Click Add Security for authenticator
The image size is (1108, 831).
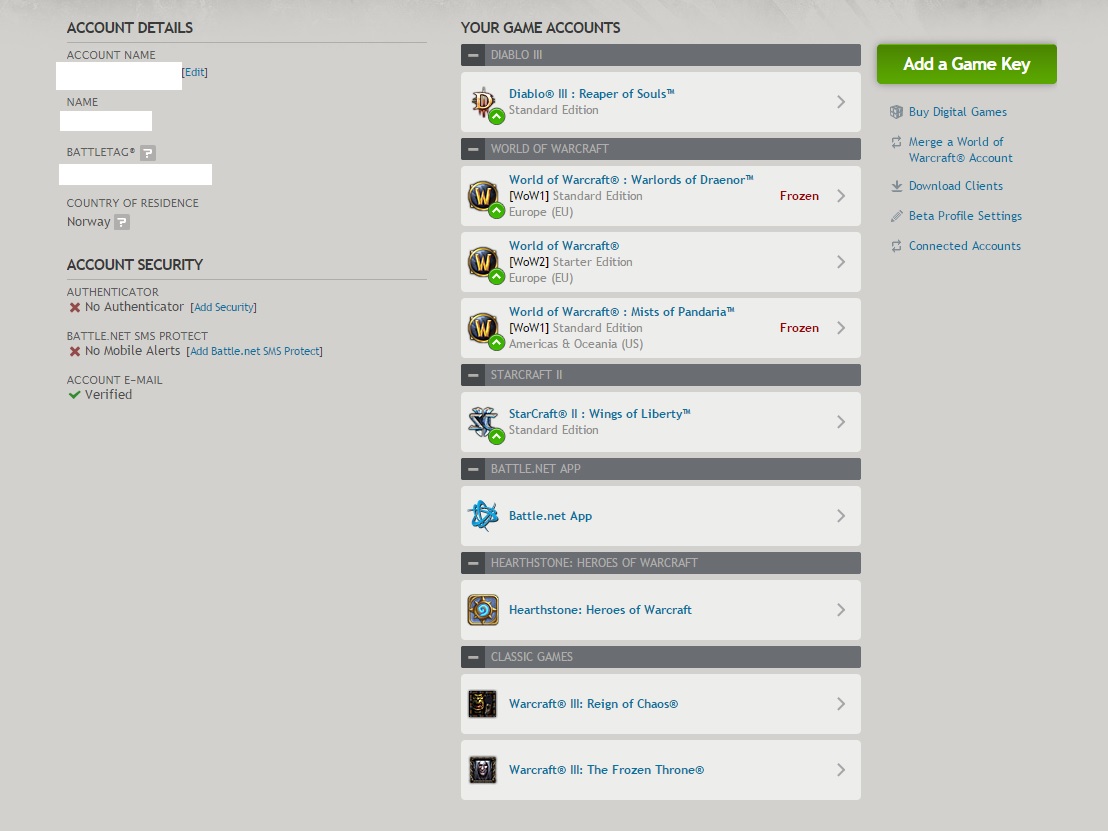pyautogui.click(x=224, y=307)
